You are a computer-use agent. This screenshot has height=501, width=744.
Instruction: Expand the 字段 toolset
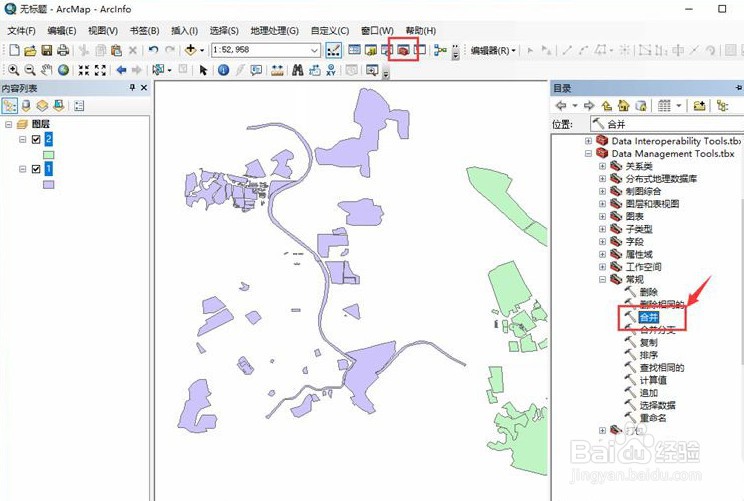tap(602, 241)
